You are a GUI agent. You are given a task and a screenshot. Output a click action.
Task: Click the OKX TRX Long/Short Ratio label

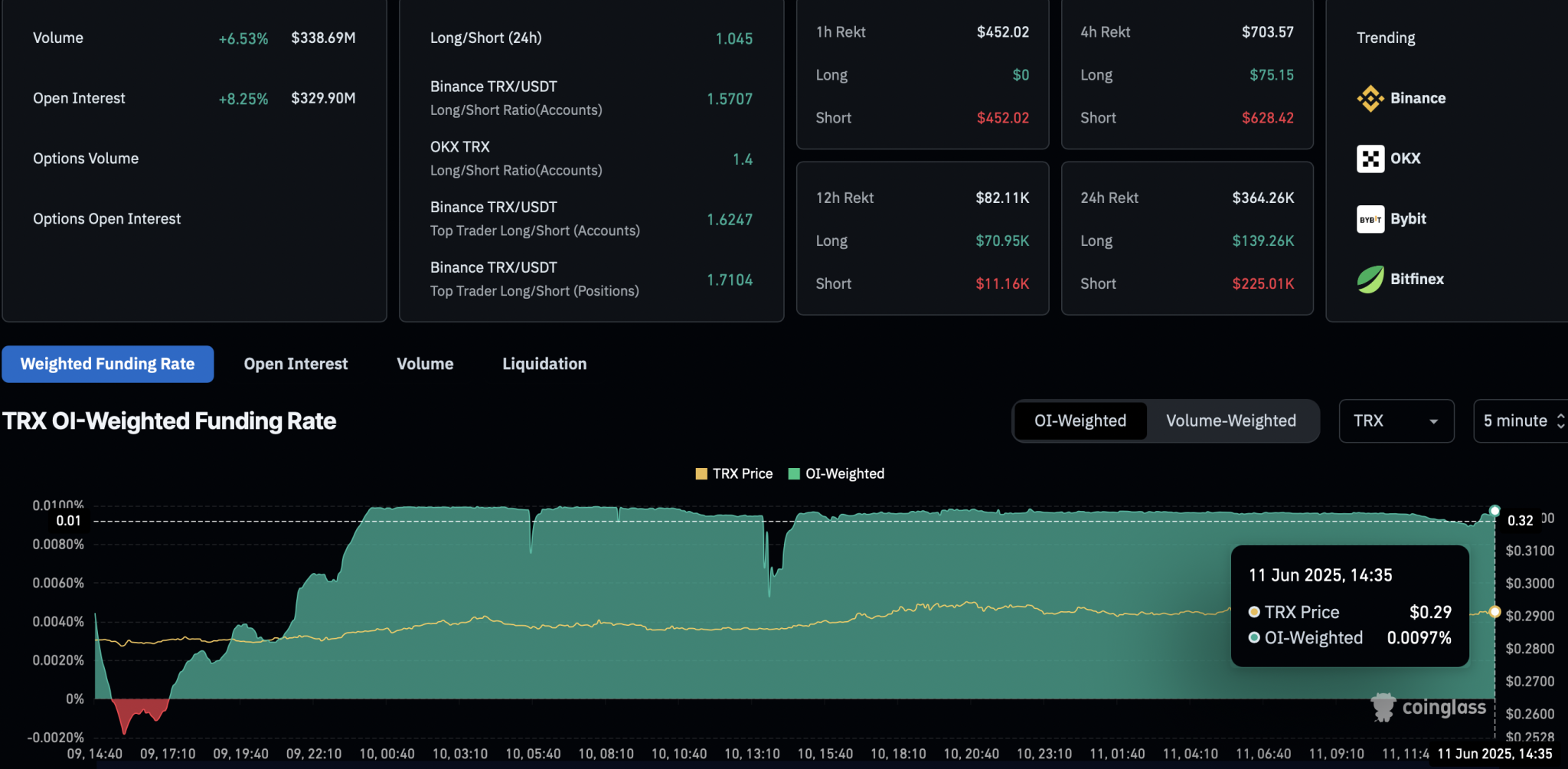(516, 159)
